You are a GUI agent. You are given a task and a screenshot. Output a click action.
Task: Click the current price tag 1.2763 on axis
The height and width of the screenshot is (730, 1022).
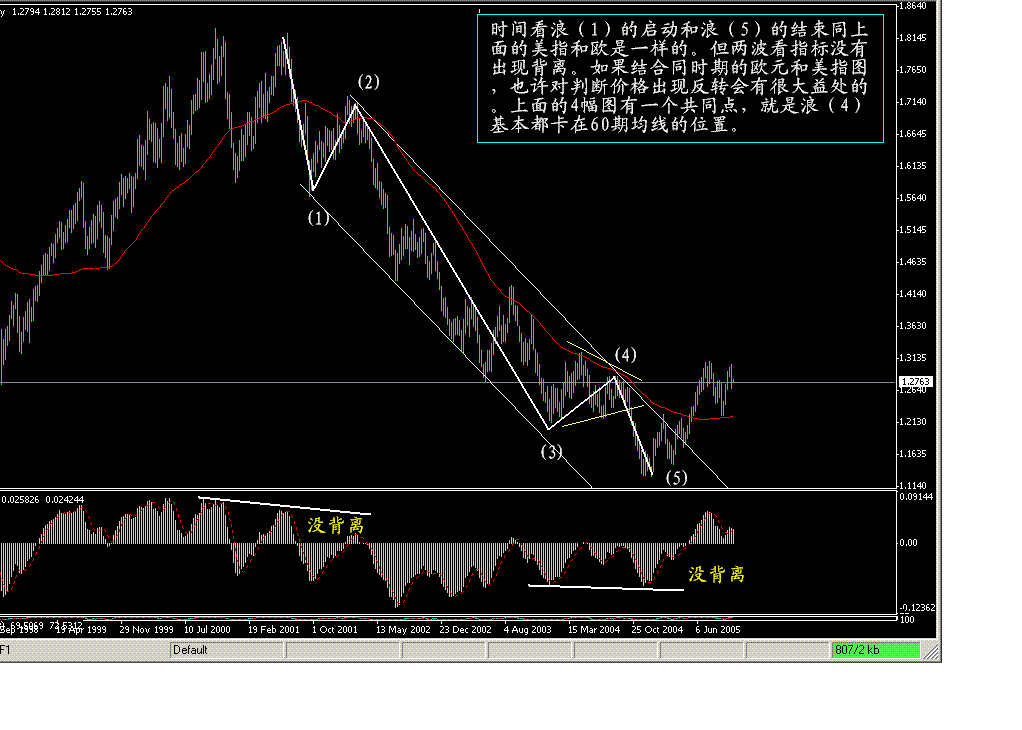916,381
